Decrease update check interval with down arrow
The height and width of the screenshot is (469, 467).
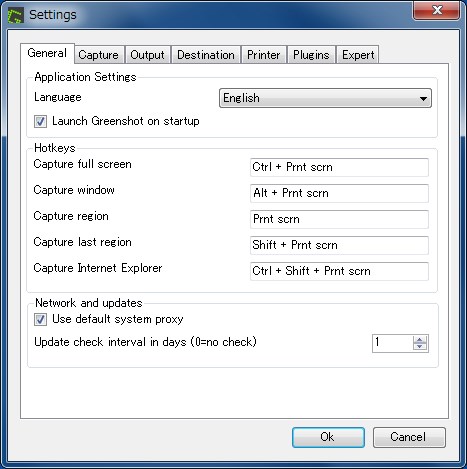click(x=420, y=347)
